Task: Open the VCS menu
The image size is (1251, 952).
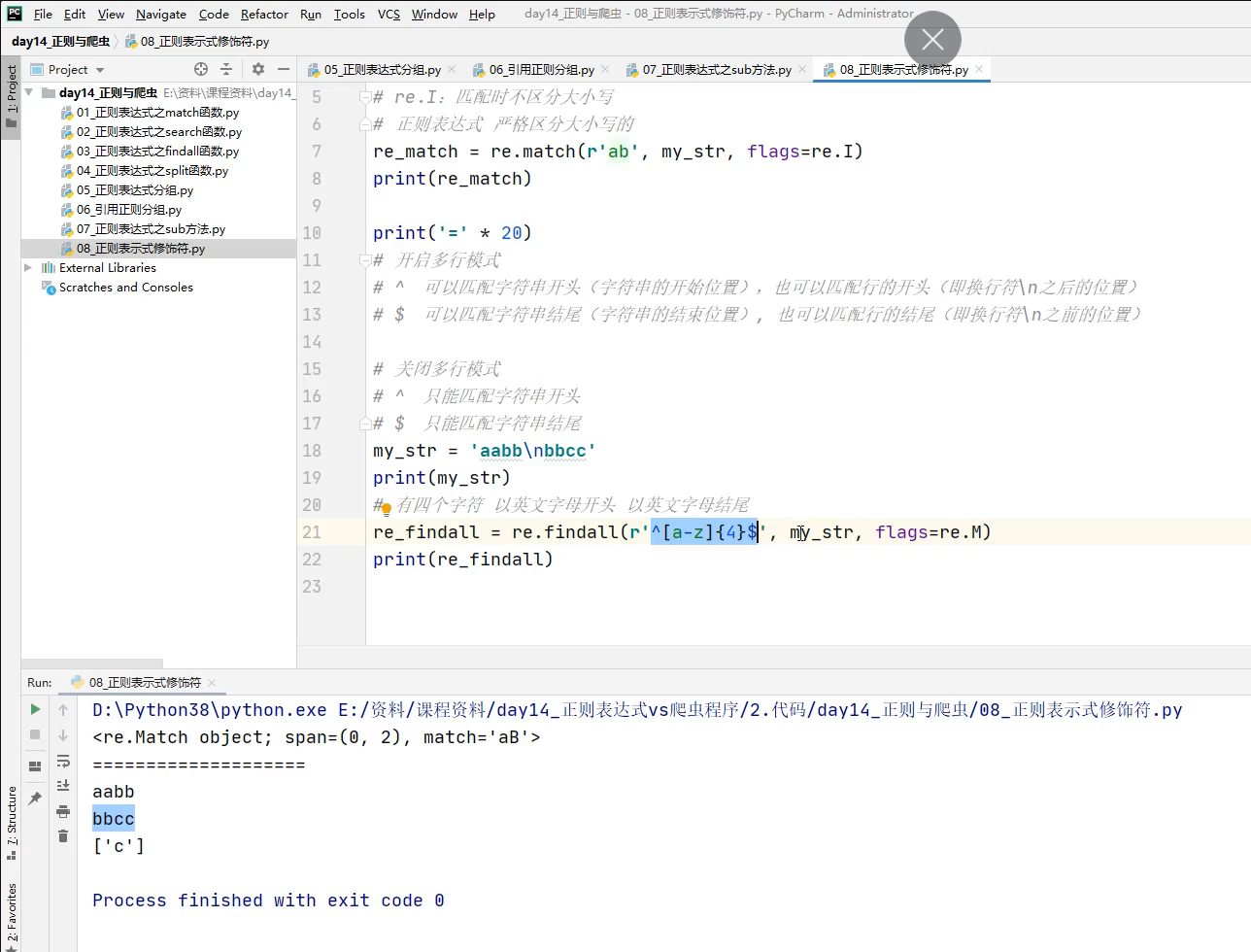Action: (389, 14)
